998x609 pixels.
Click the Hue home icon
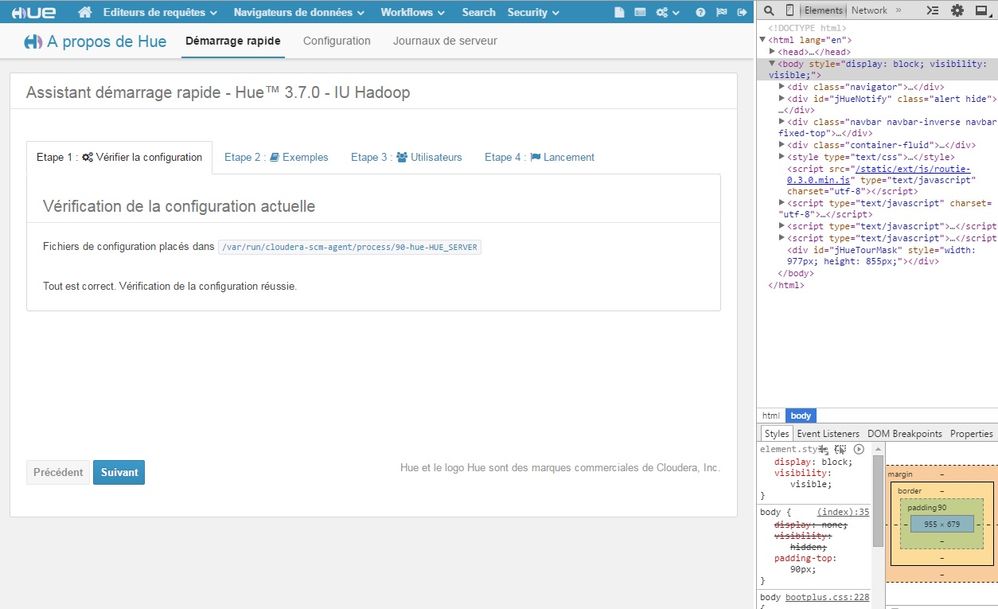87,12
